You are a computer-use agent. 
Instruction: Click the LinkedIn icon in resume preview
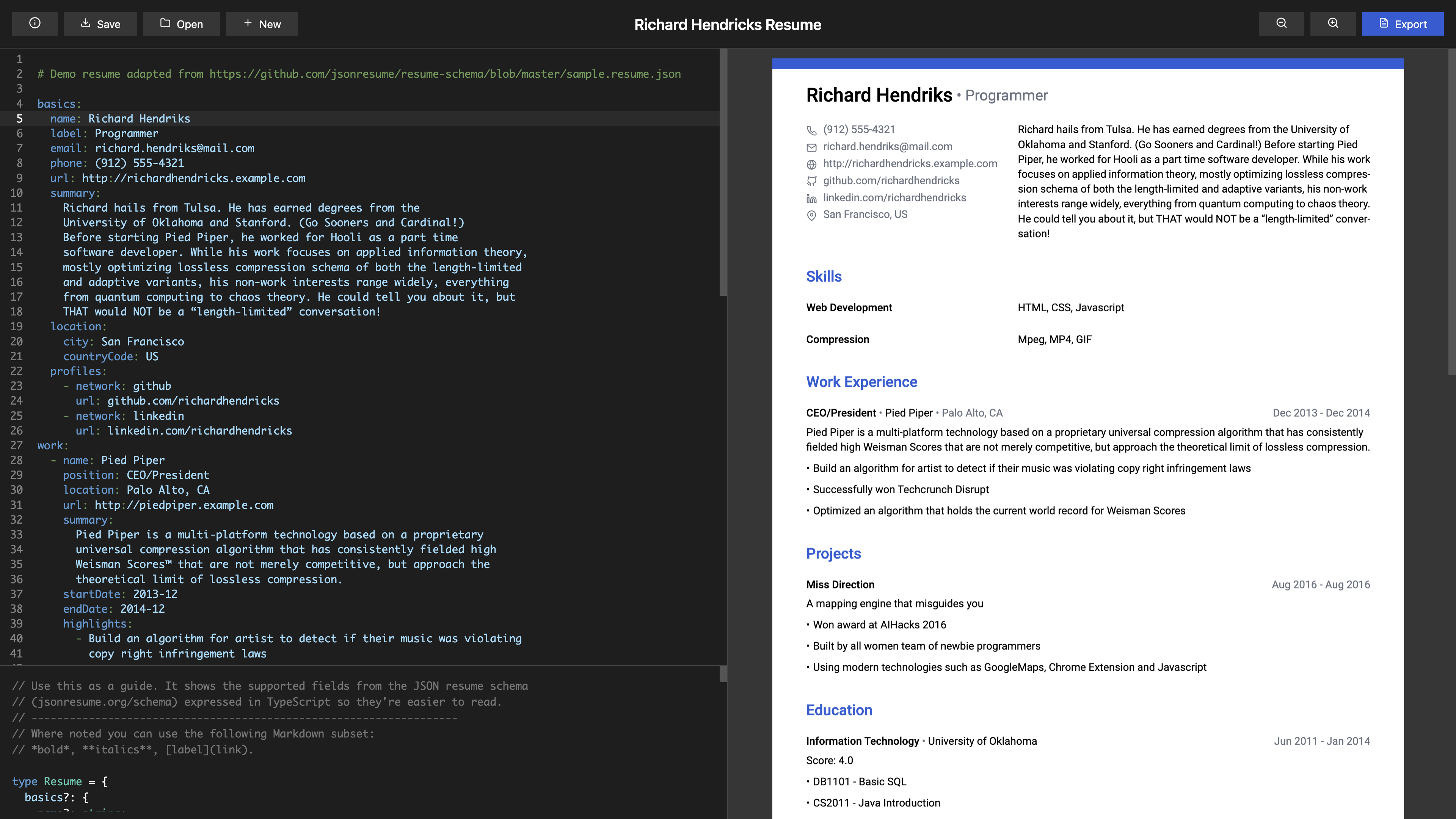pos(811,198)
